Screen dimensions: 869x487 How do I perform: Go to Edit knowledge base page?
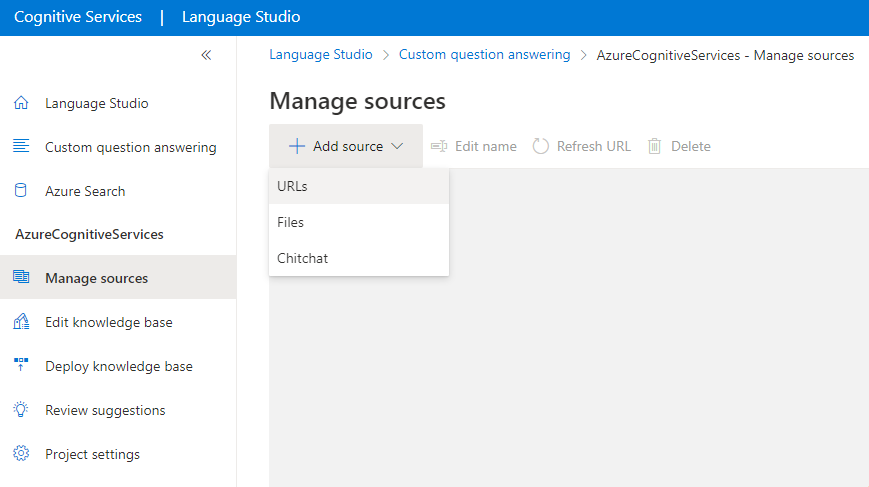click(x=118, y=322)
